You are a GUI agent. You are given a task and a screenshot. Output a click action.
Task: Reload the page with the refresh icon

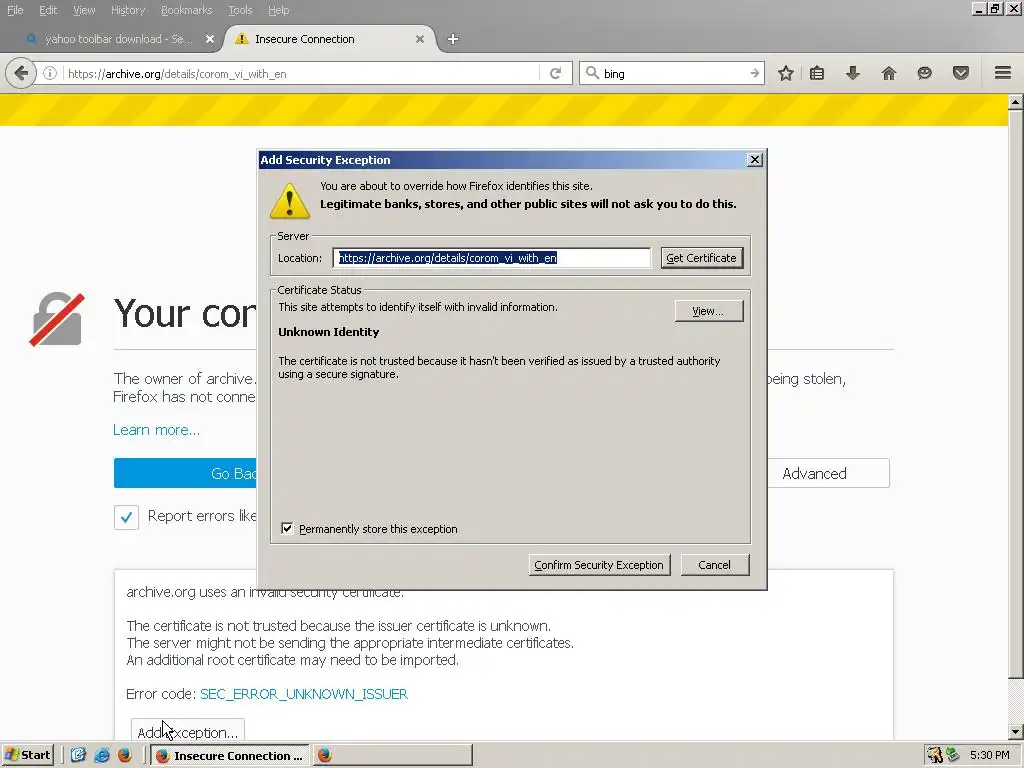coord(556,74)
